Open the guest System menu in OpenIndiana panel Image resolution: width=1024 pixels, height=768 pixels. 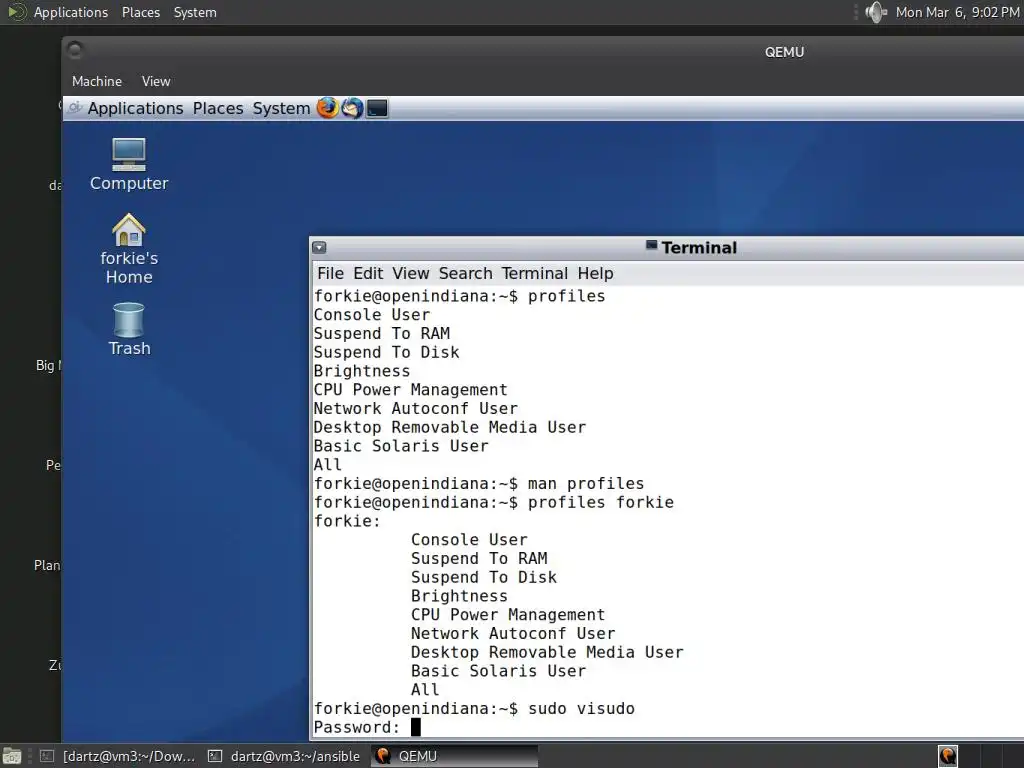click(281, 108)
